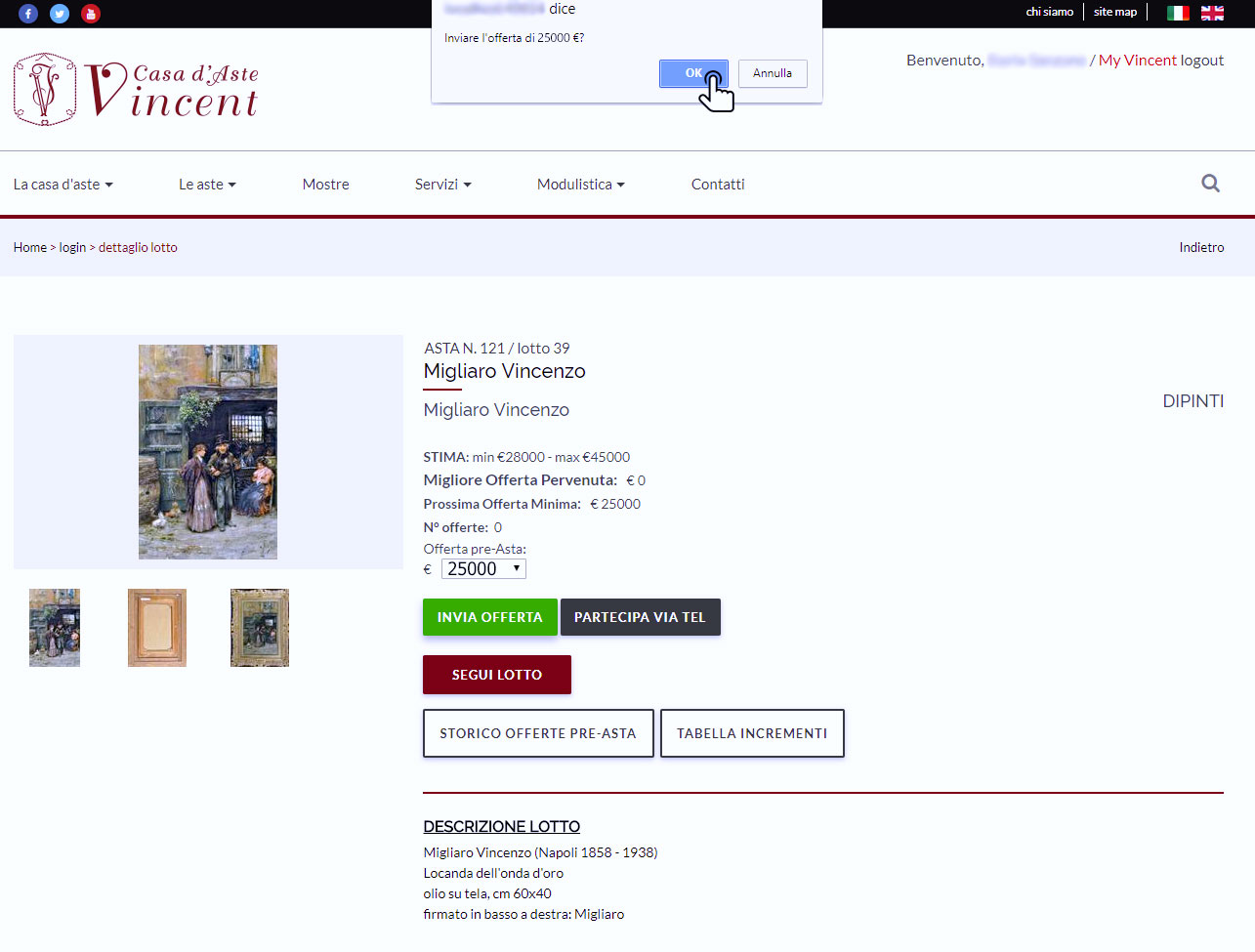Click the logout link

coord(1202,61)
